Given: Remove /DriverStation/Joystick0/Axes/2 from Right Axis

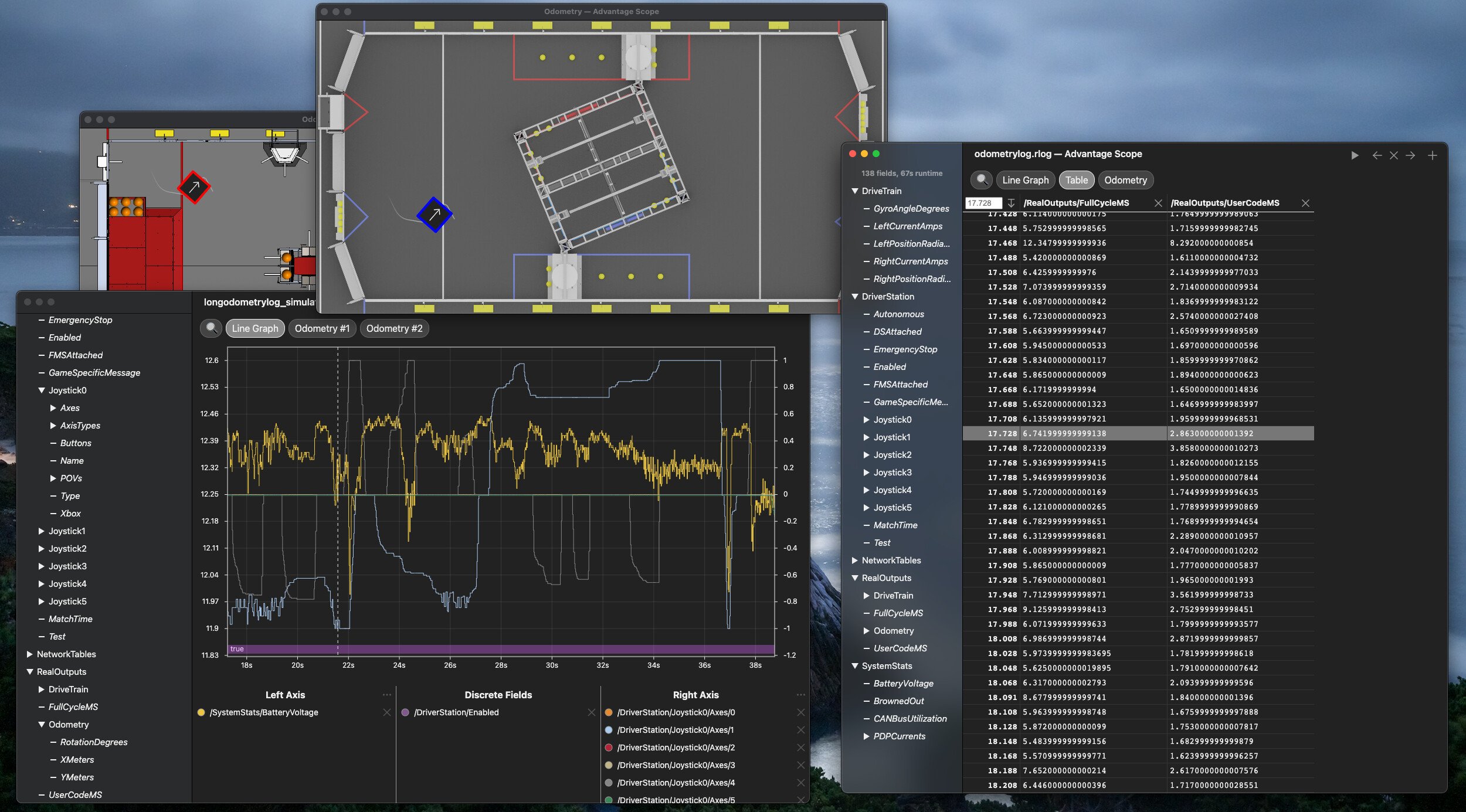Looking at the screenshot, I should pos(801,748).
